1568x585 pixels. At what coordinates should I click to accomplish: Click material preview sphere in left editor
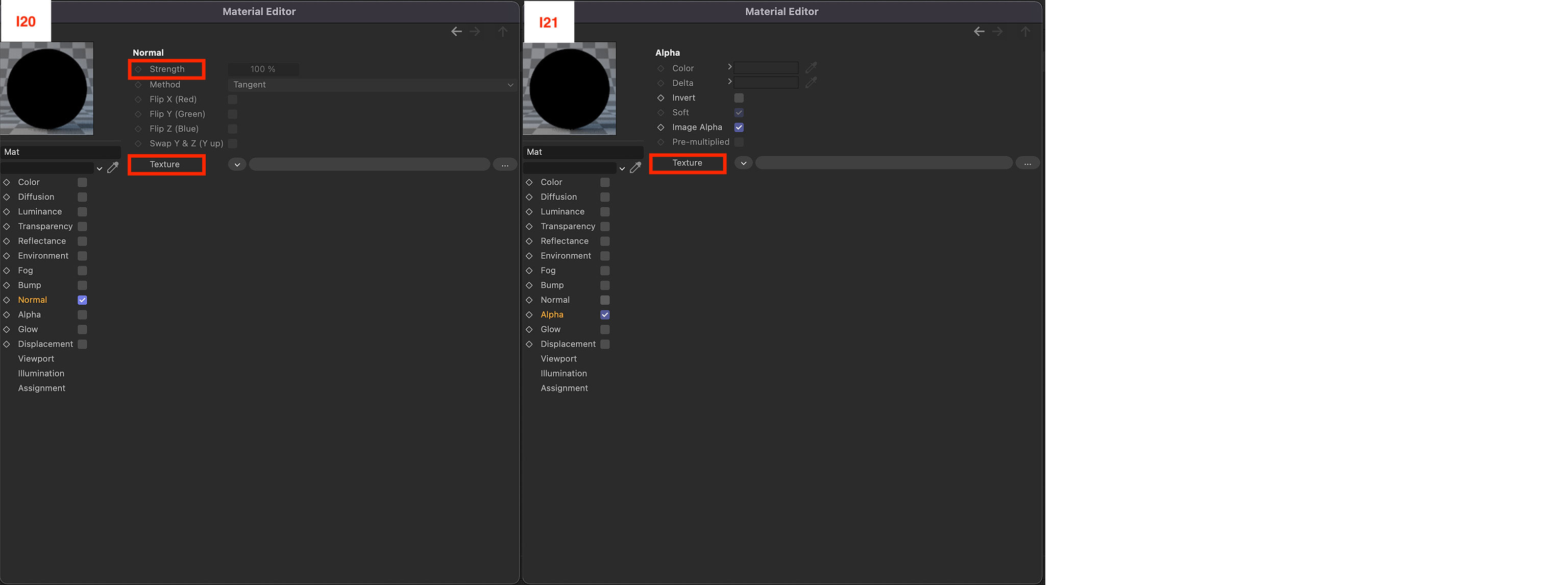pyautogui.click(x=47, y=89)
